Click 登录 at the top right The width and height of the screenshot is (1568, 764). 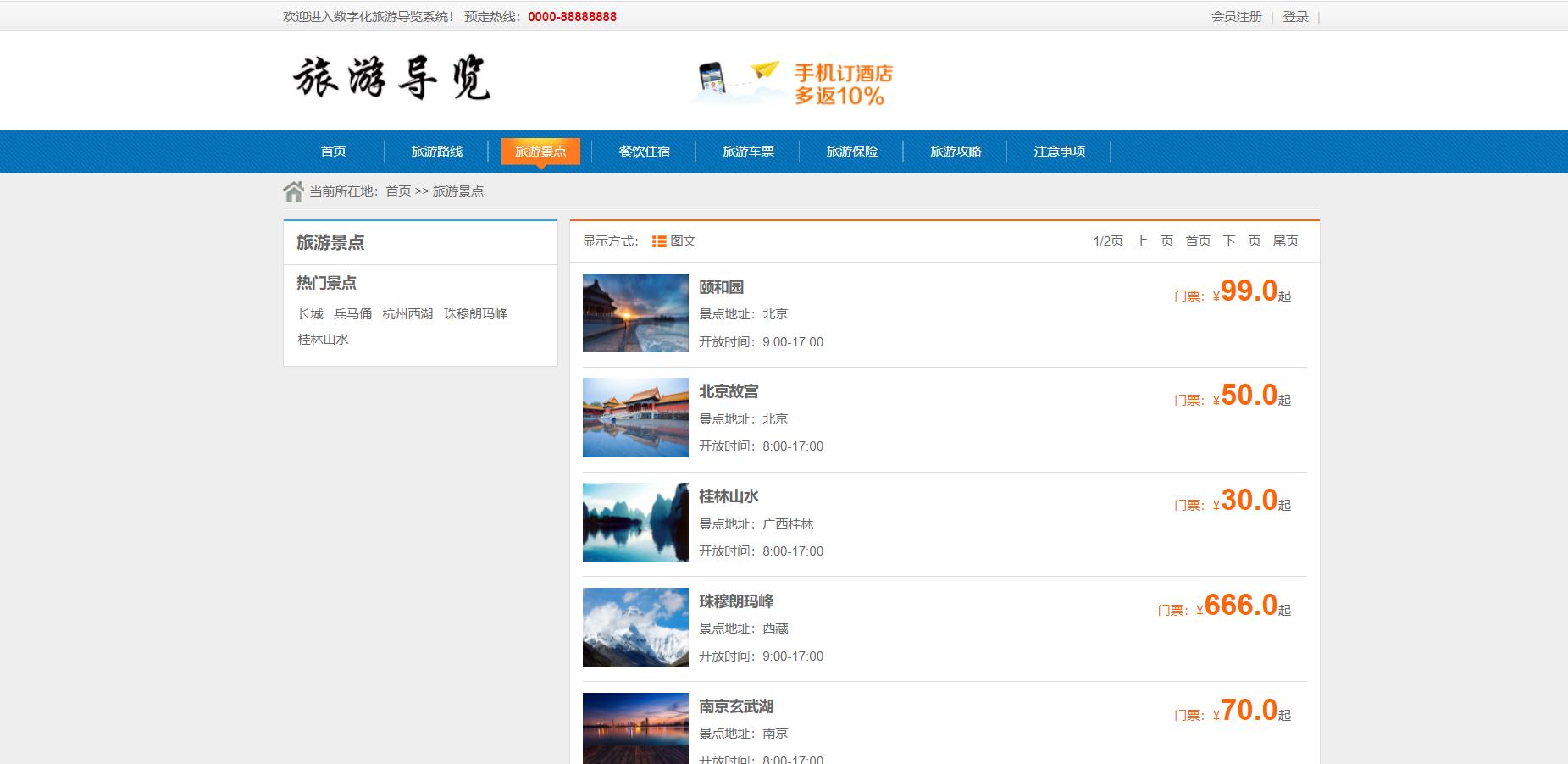(x=1296, y=15)
